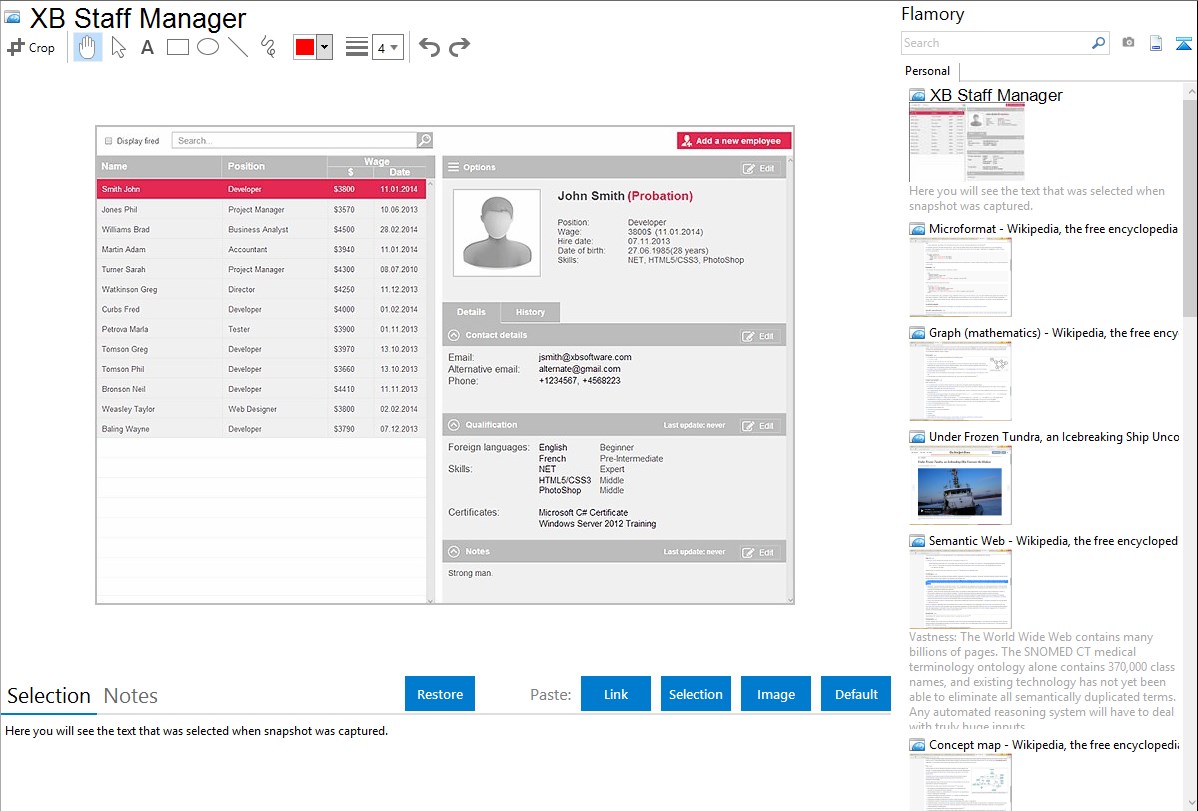
Task: Select the Jones Phil row
Action: coord(261,209)
